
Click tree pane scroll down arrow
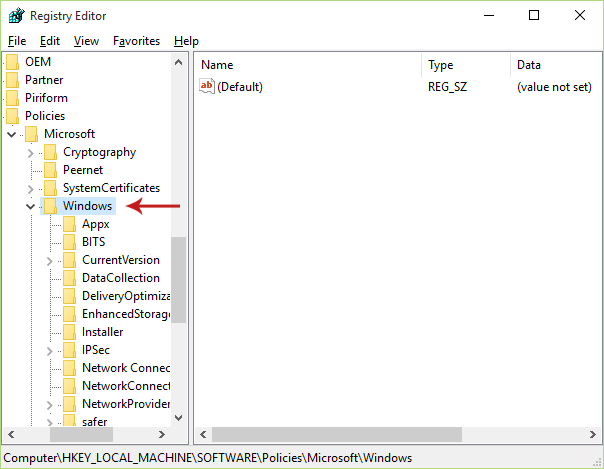[x=178, y=418]
